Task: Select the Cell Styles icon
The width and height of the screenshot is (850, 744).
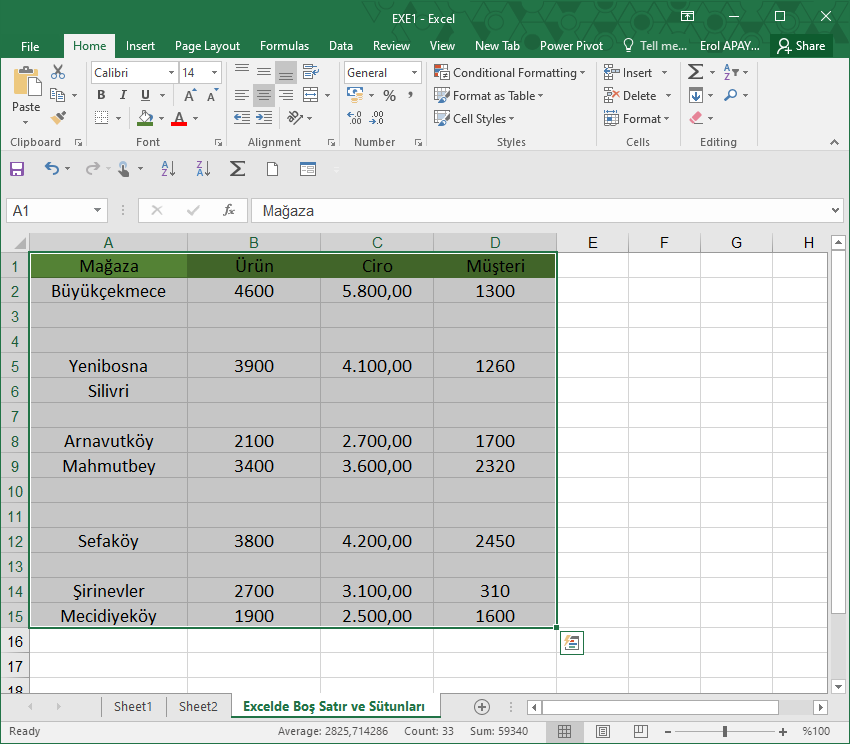Action: pos(441,118)
